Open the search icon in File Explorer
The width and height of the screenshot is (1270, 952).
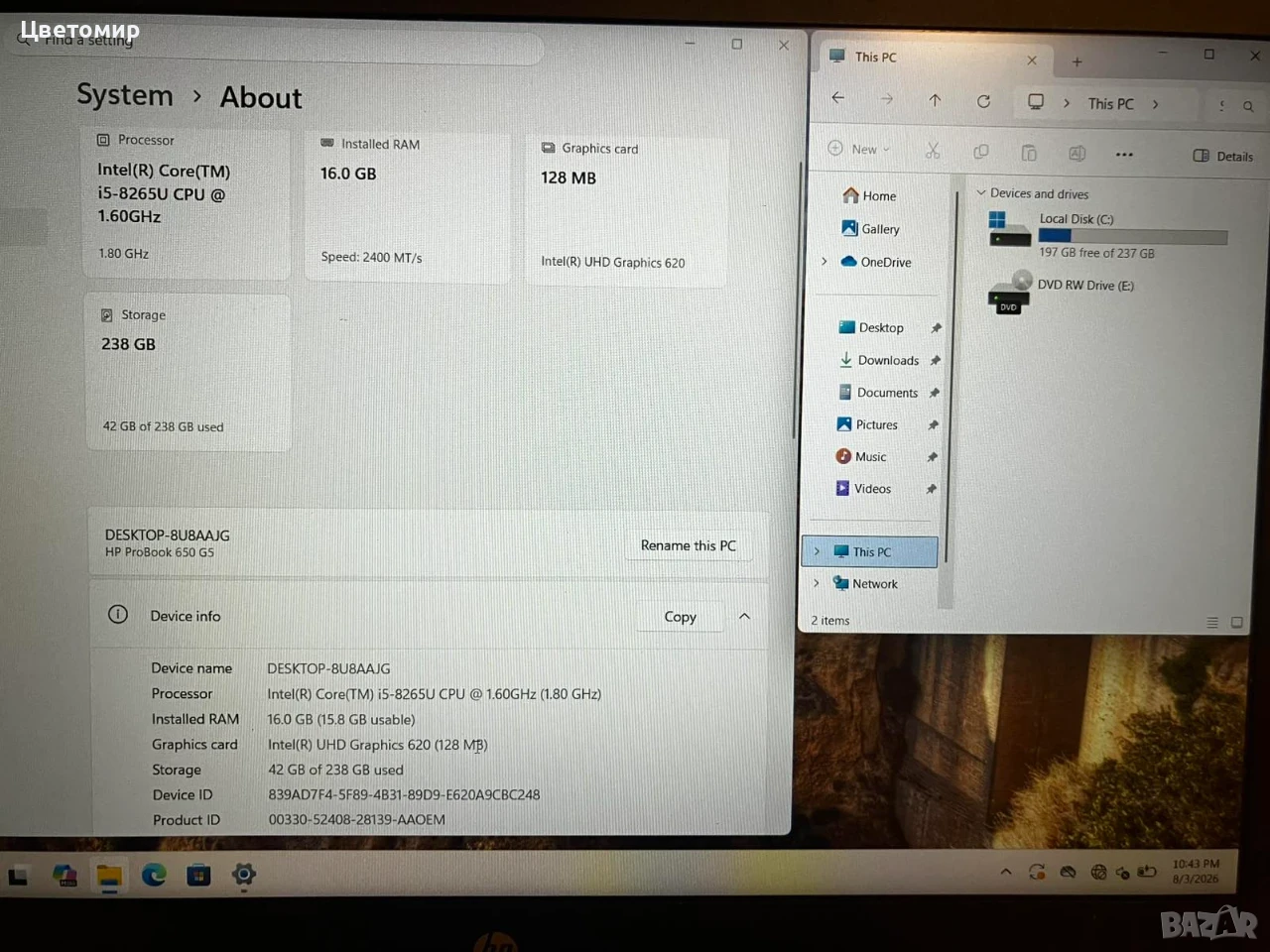coord(1248,106)
